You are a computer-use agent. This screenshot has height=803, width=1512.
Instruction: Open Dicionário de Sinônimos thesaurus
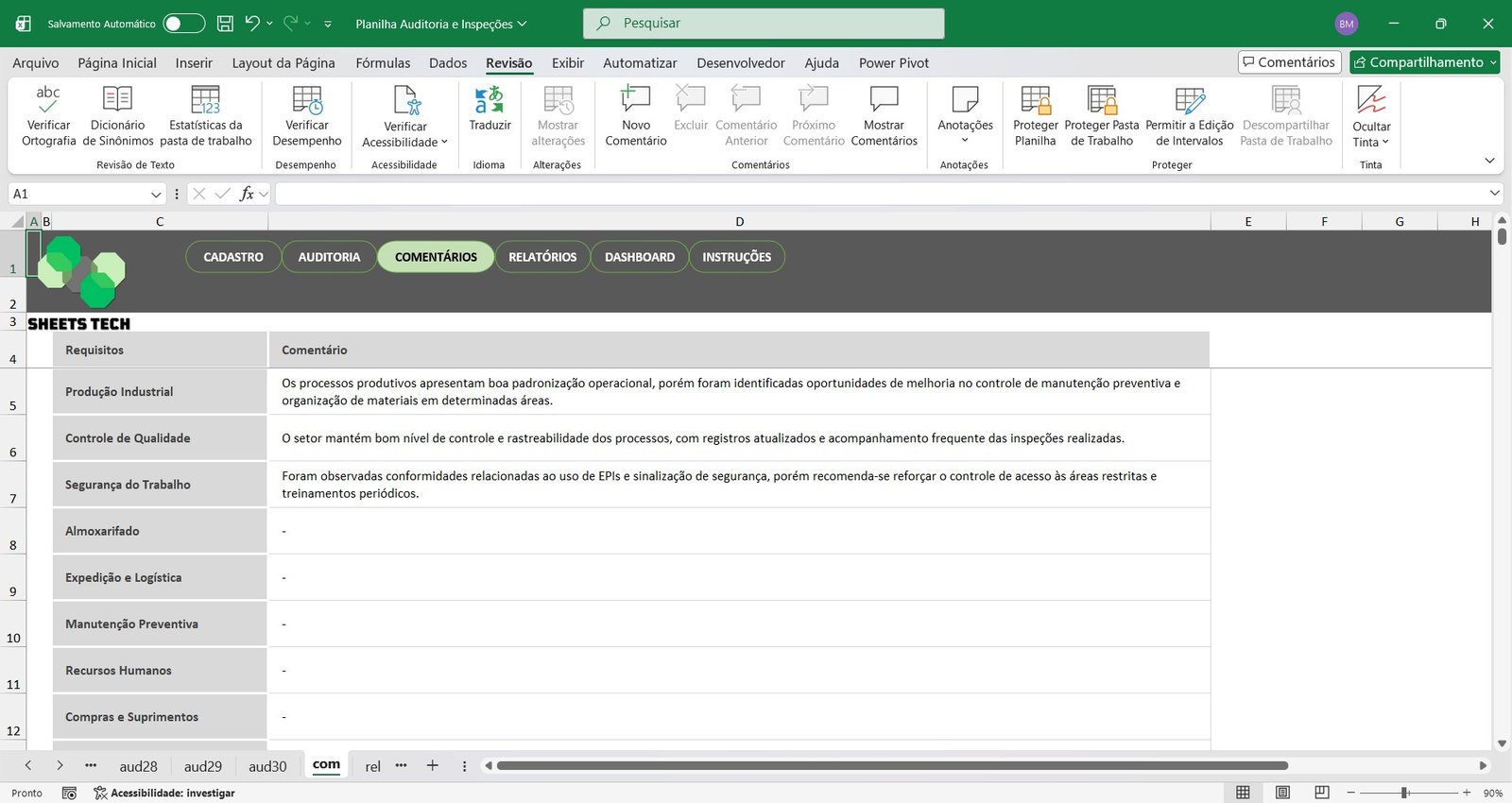pos(117,115)
